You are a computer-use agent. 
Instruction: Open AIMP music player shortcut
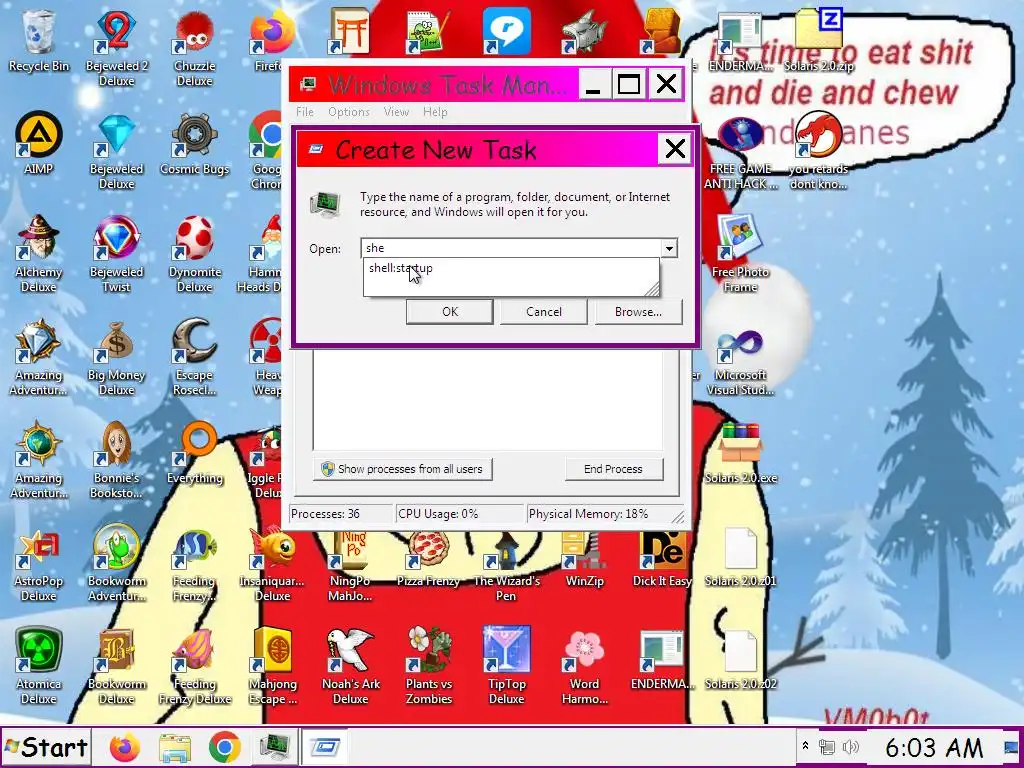[39, 144]
